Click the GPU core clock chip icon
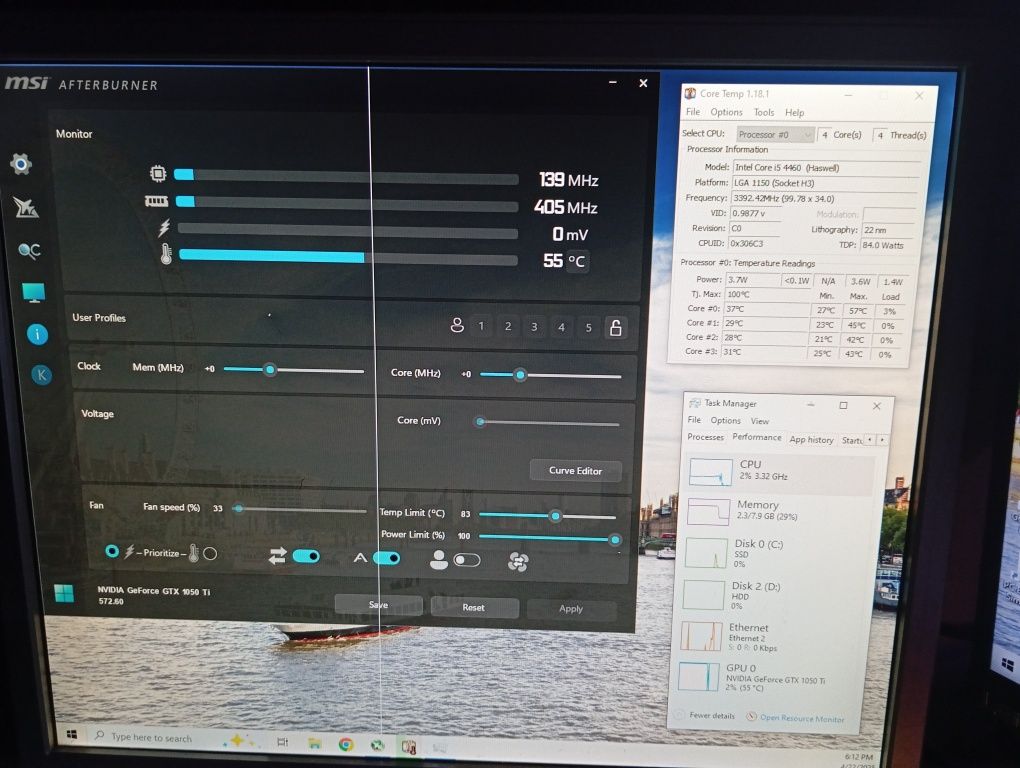 coord(158,174)
